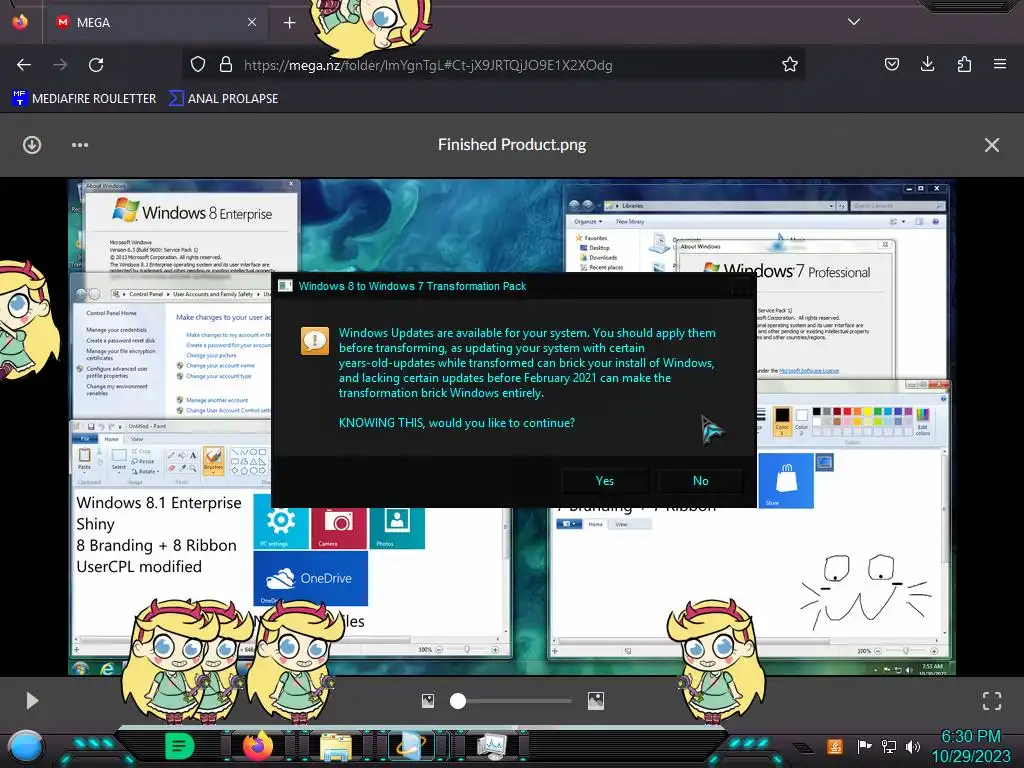The width and height of the screenshot is (1024, 768).
Task: Click the Java icon in the system tray
Action: click(835, 746)
